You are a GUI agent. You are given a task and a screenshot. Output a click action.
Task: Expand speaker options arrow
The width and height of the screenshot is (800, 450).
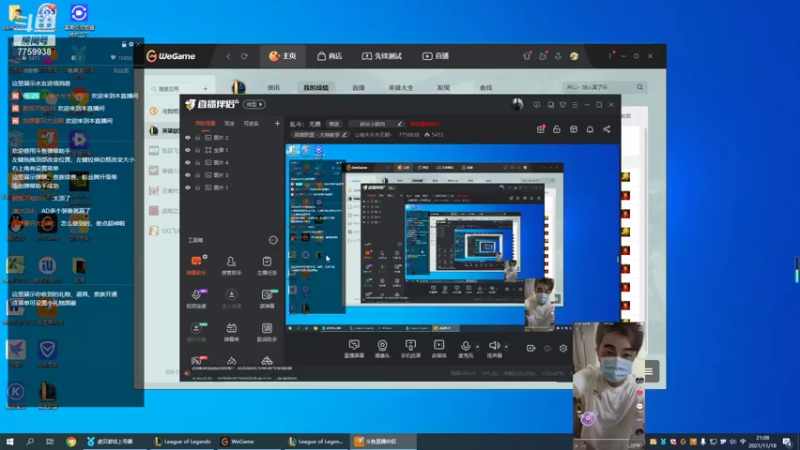[506, 347]
